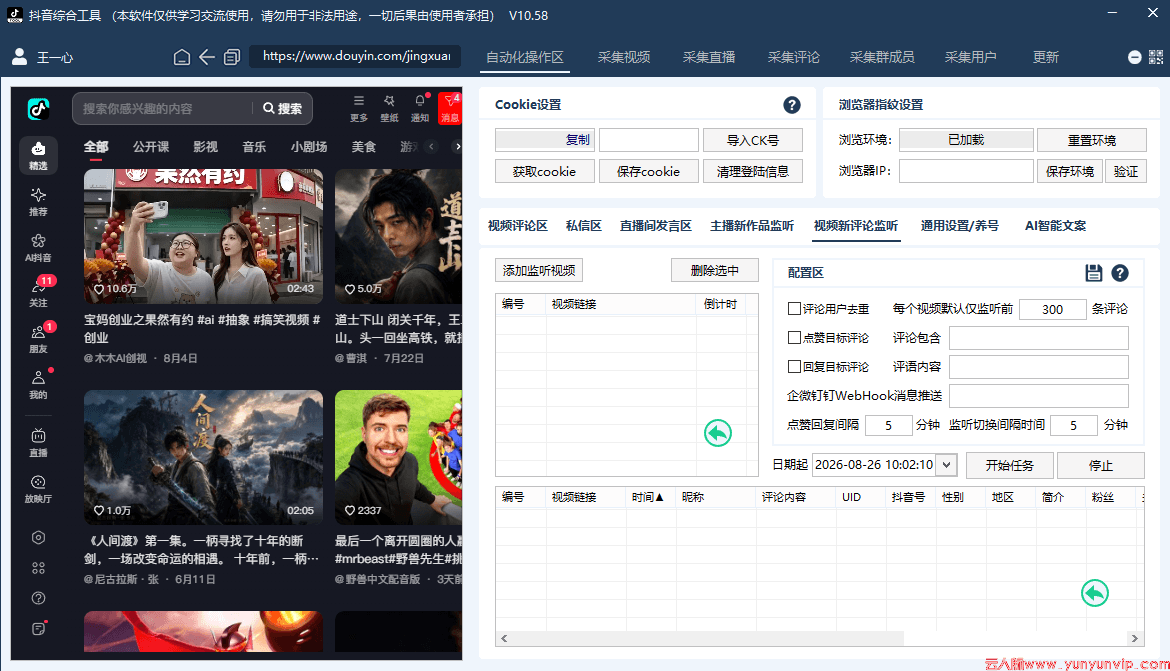Open 通知 bell icon in Douyin header
This screenshot has width=1170, height=671.
pos(420,108)
